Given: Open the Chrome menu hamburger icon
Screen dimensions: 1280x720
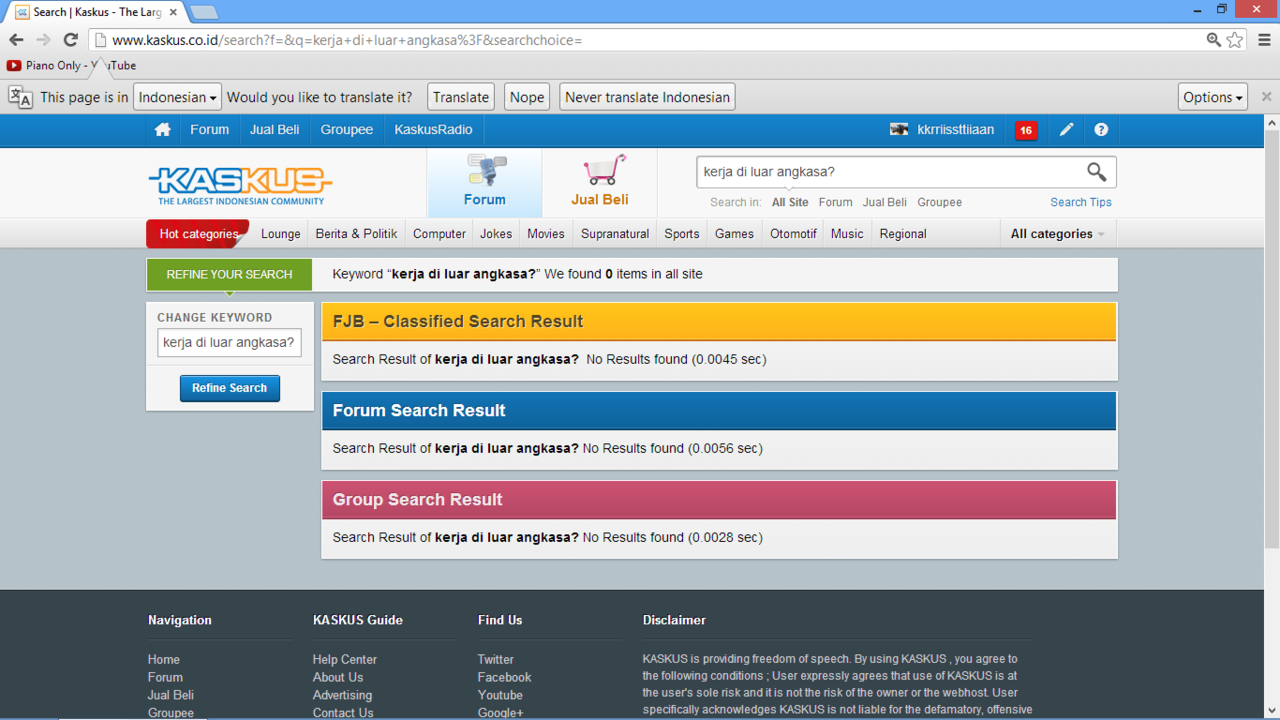Looking at the screenshot, I should [1265, 40].
